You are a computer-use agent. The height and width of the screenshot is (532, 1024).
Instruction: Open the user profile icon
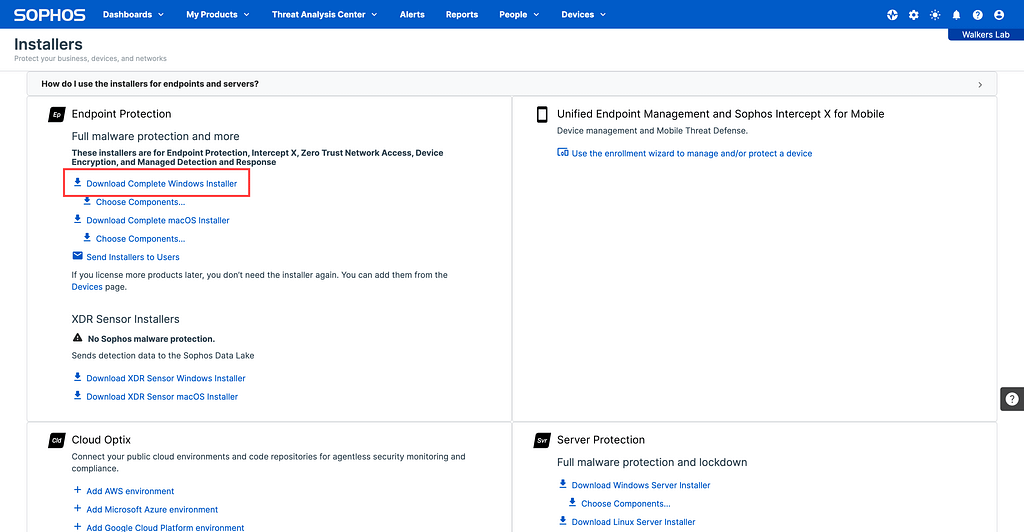tap(998, 15)
